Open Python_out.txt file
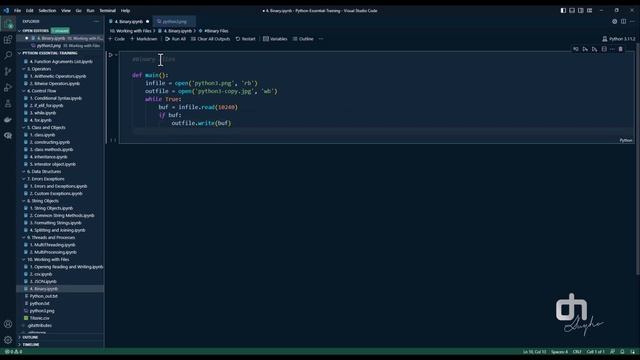 (x=60, y=296)
